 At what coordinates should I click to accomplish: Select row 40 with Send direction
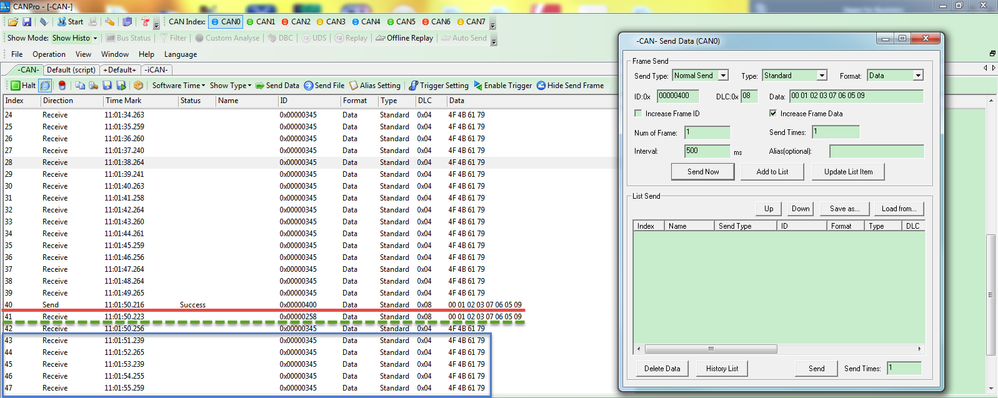264,305
